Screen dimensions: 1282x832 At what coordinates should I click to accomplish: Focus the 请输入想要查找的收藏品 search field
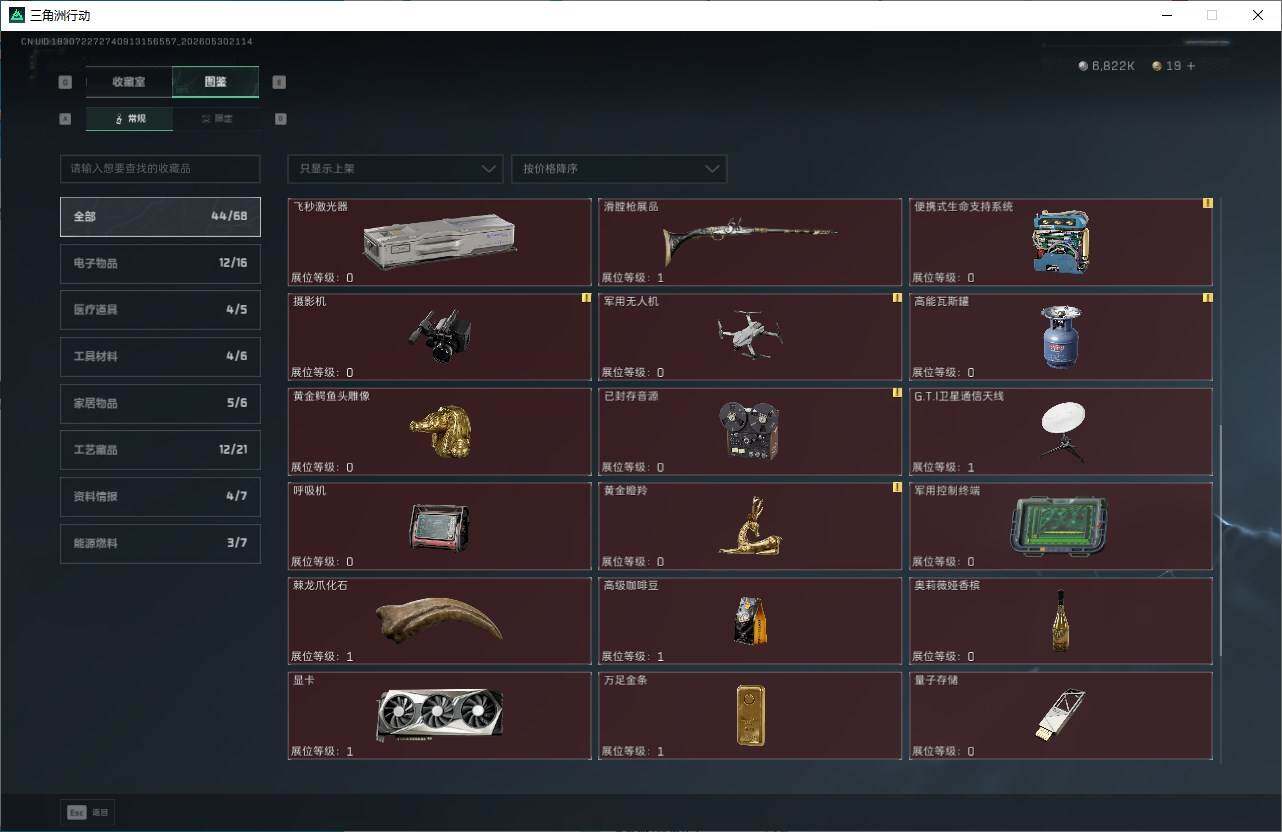pyautogui.click(x=160, y=168)
